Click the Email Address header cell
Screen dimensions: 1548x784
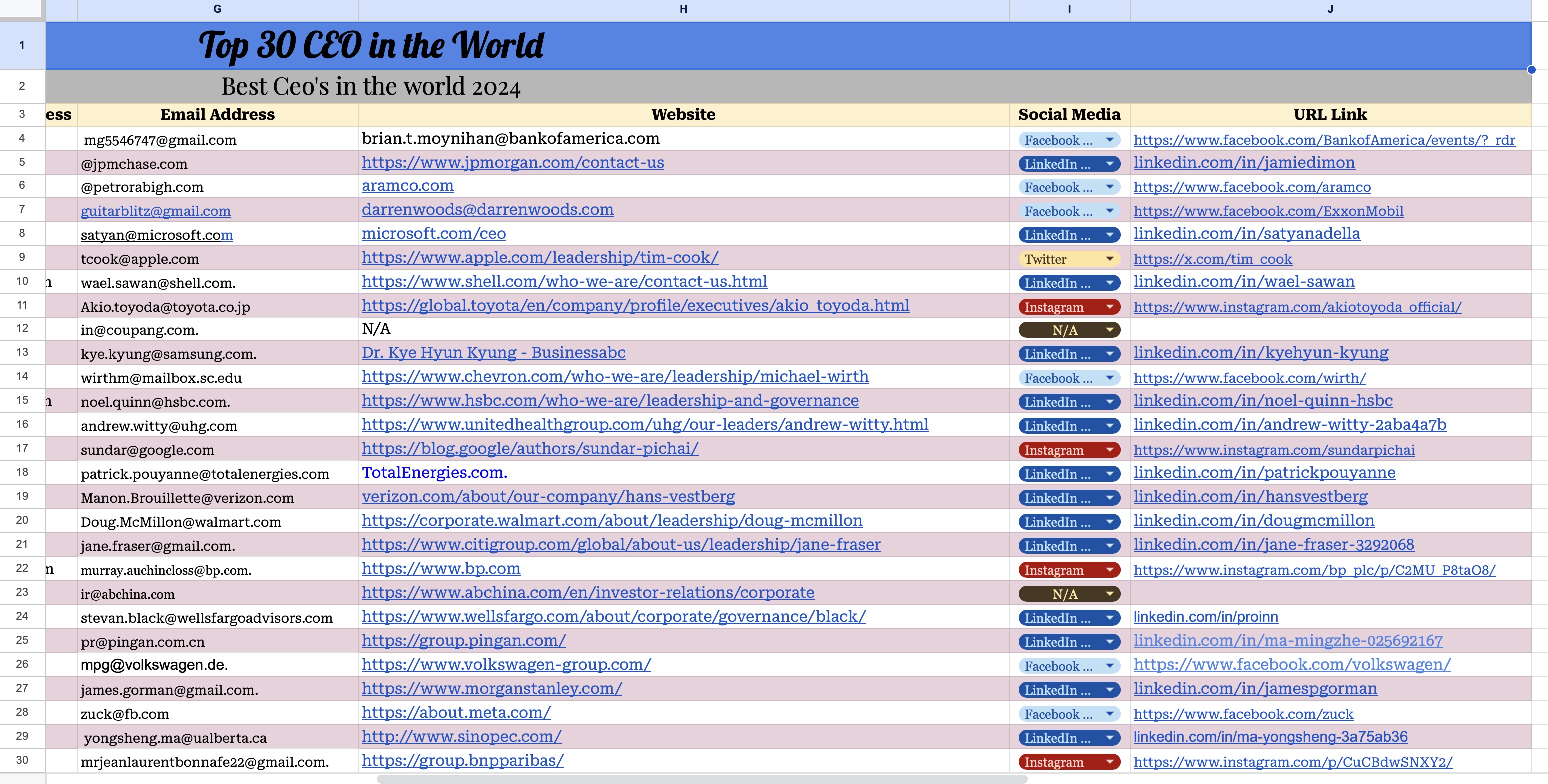click(x=217, y=114)
